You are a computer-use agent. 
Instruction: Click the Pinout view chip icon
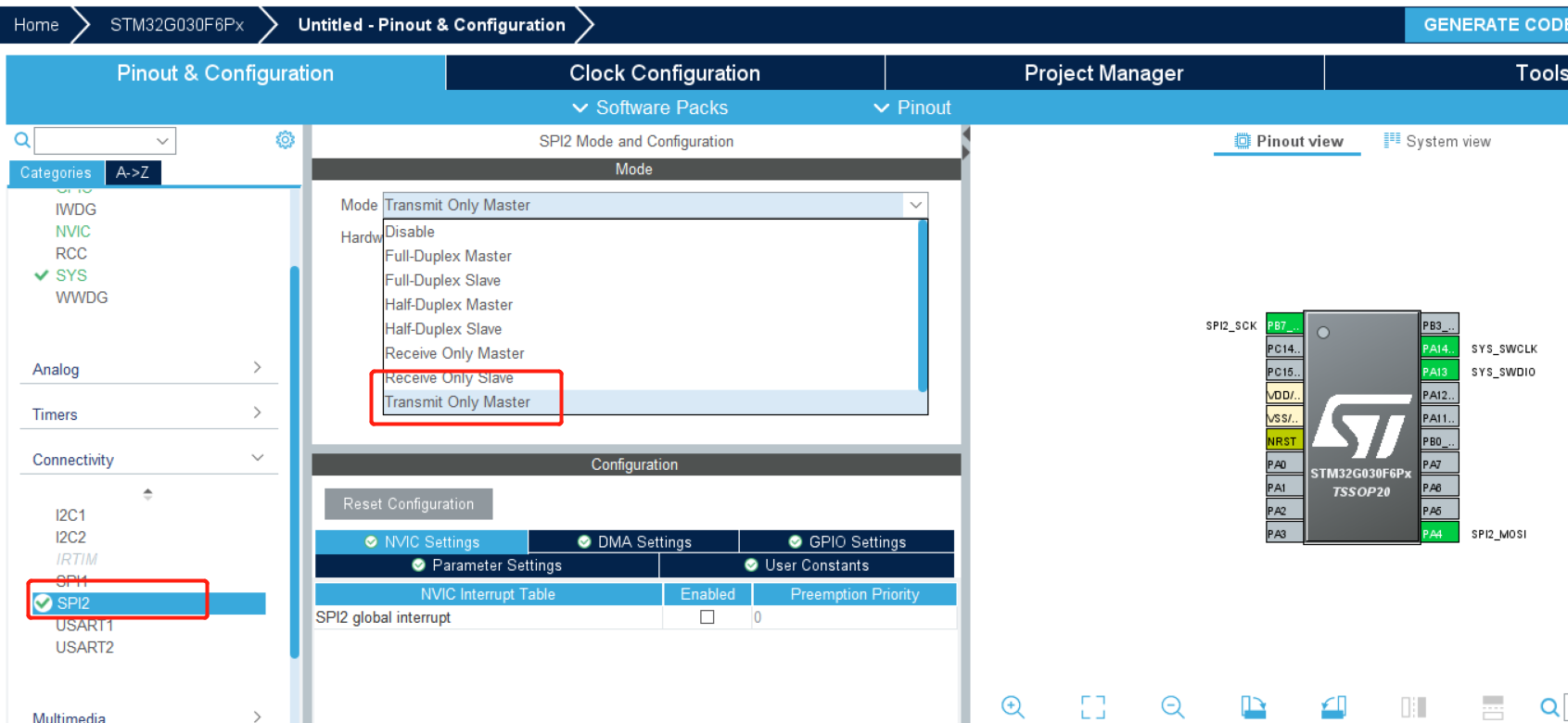click(x=1243, y=141)
